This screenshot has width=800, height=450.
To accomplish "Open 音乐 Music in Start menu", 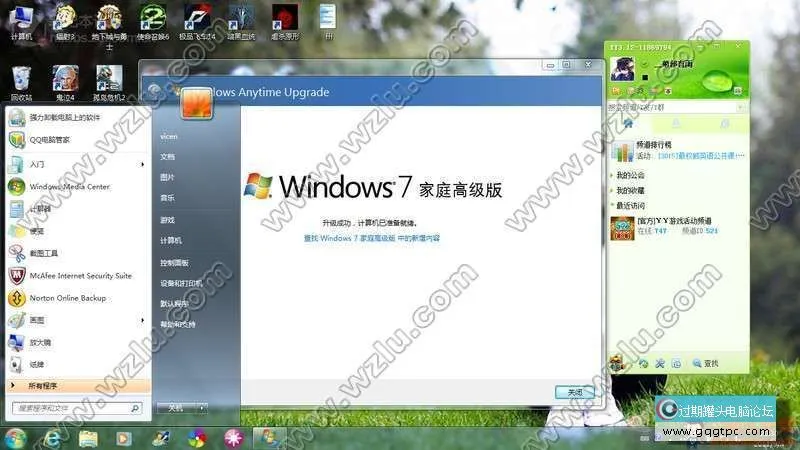I will point(167,198).
